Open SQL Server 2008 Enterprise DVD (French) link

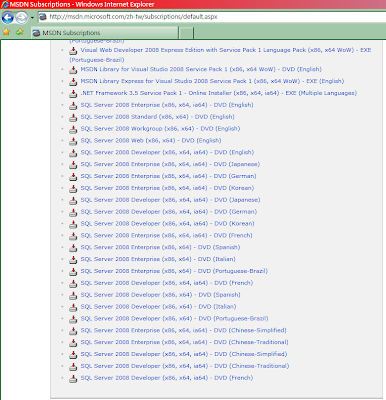pos(166,235)
